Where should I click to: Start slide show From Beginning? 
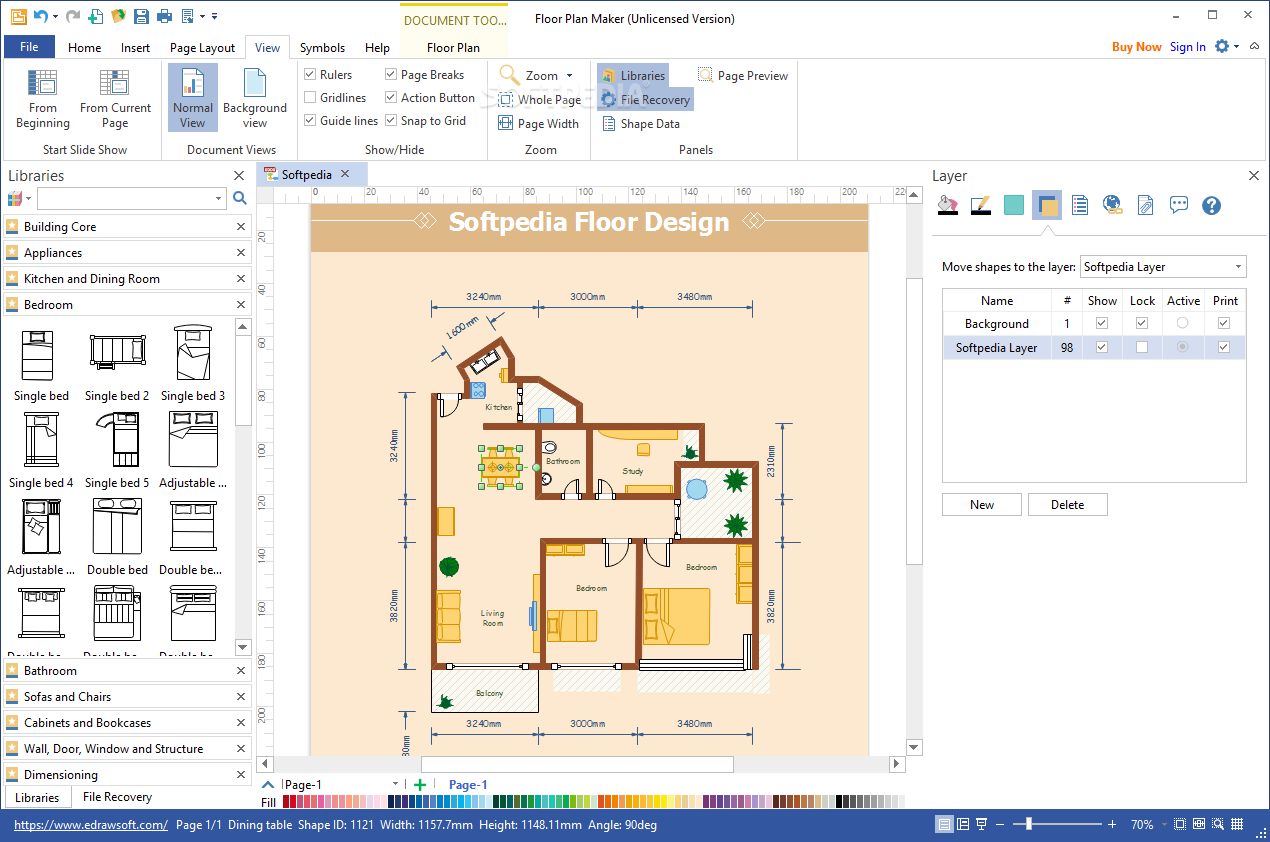point(43,99)
